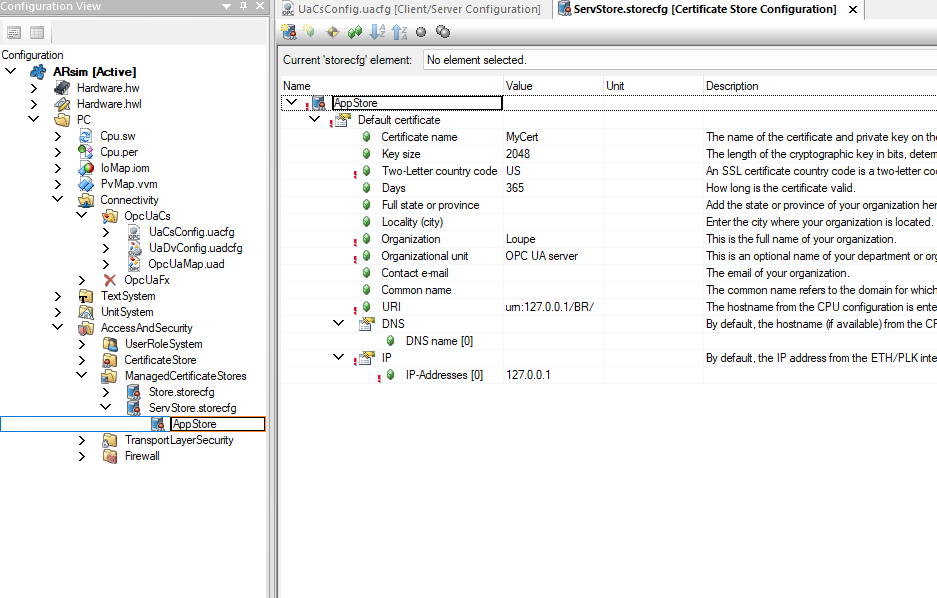Click first view icon in Configuration View toolbar
Image resolution: width=937 pixels, height=598 pixels.
pos(14,33)
